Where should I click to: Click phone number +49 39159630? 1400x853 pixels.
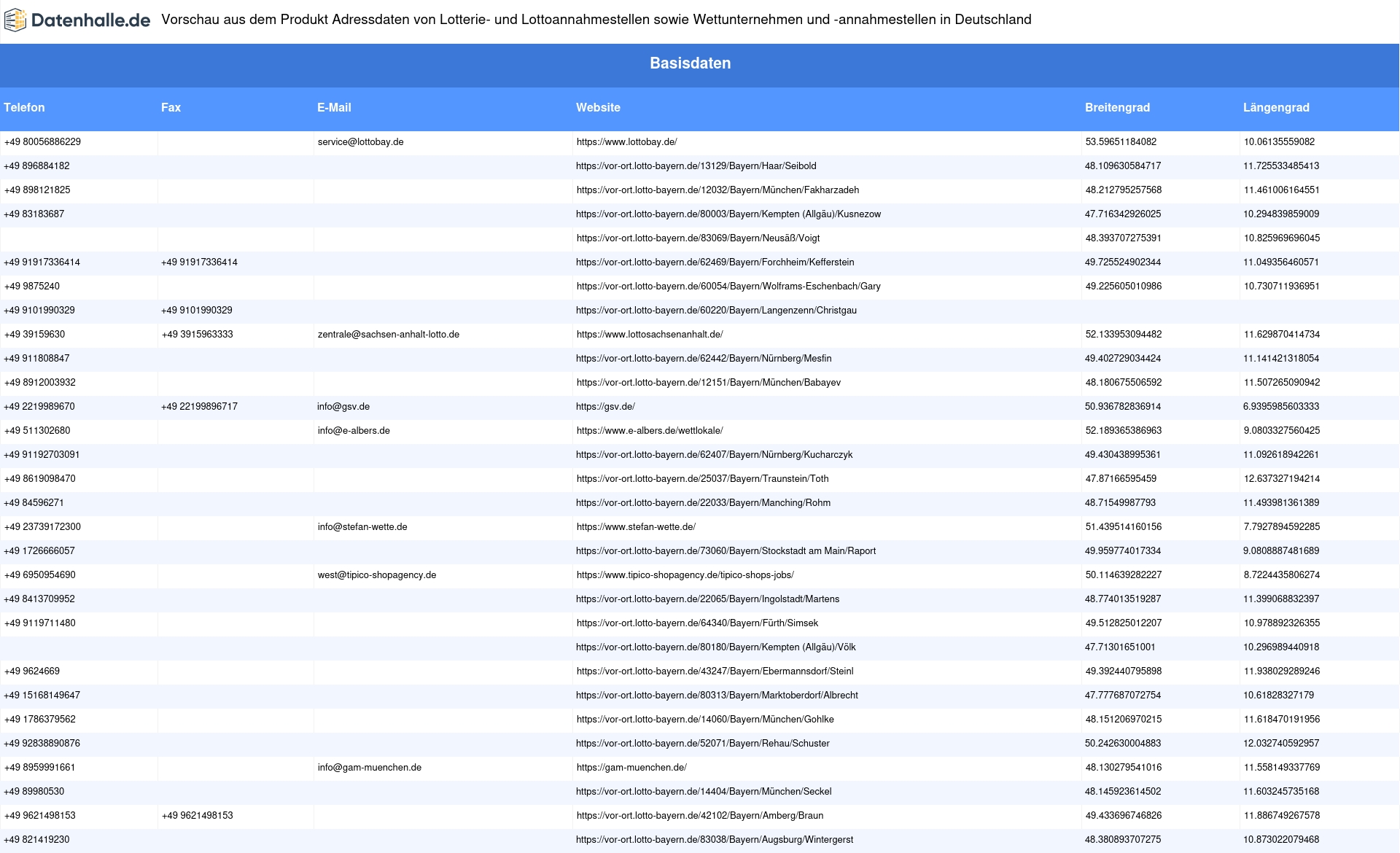click(x=34, y=335)
